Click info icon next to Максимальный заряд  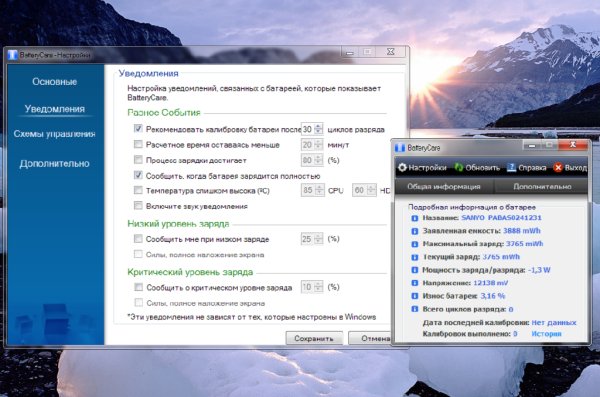tap(414, 244)
